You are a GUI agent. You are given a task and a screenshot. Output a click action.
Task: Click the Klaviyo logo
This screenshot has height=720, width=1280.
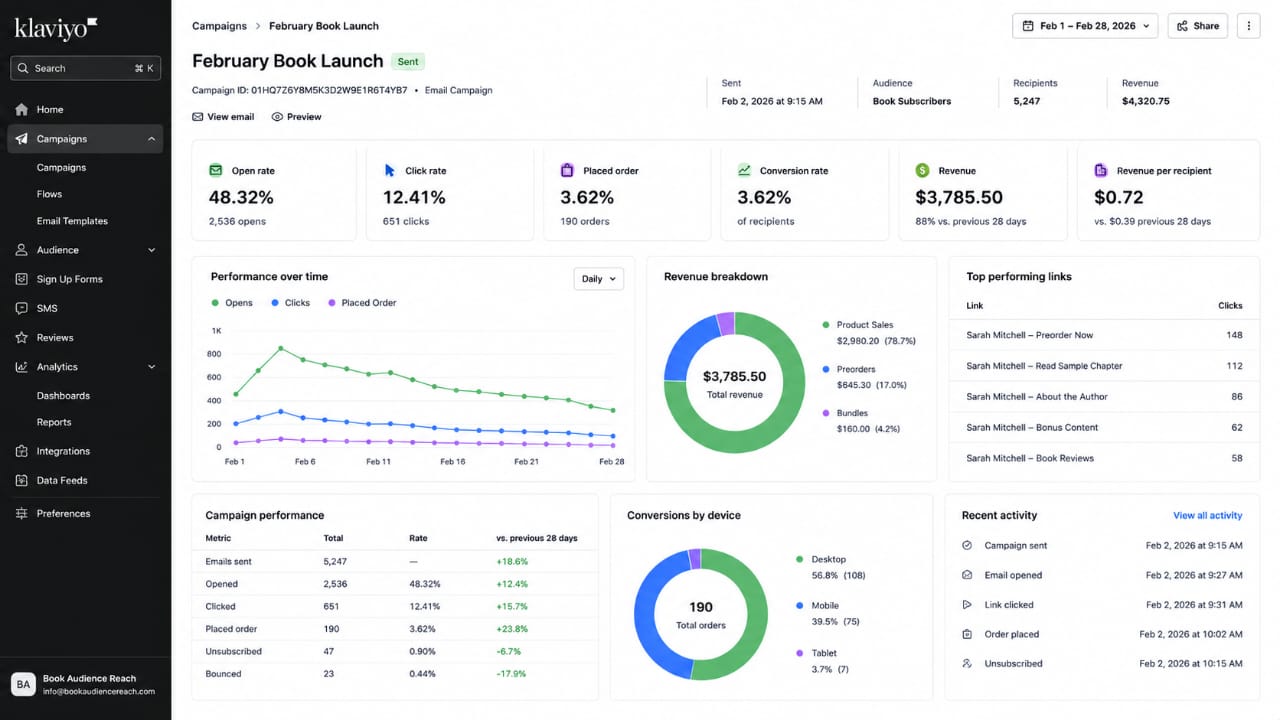pos(56,28)
